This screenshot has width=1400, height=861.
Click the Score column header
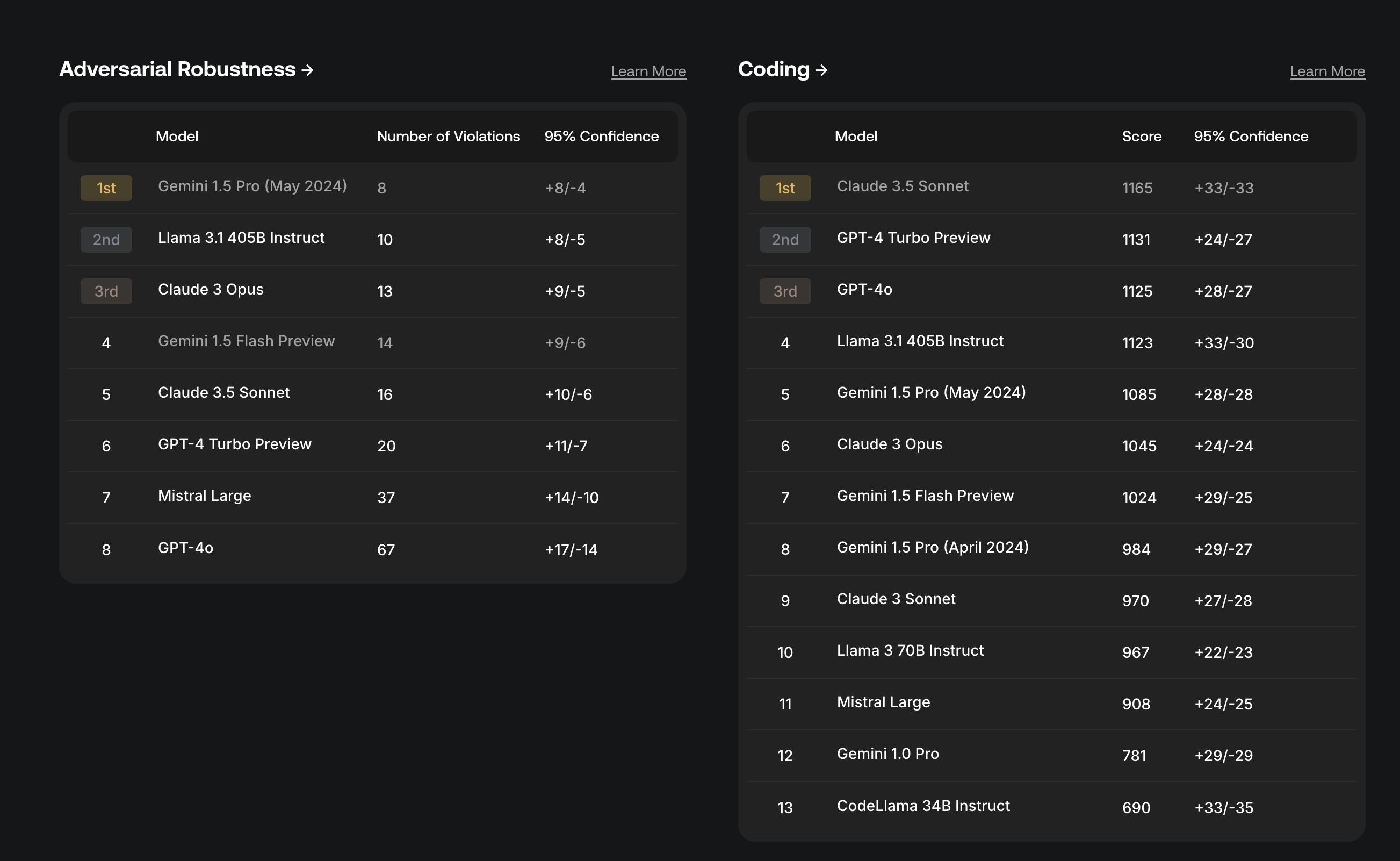[x=1141, y=137]
